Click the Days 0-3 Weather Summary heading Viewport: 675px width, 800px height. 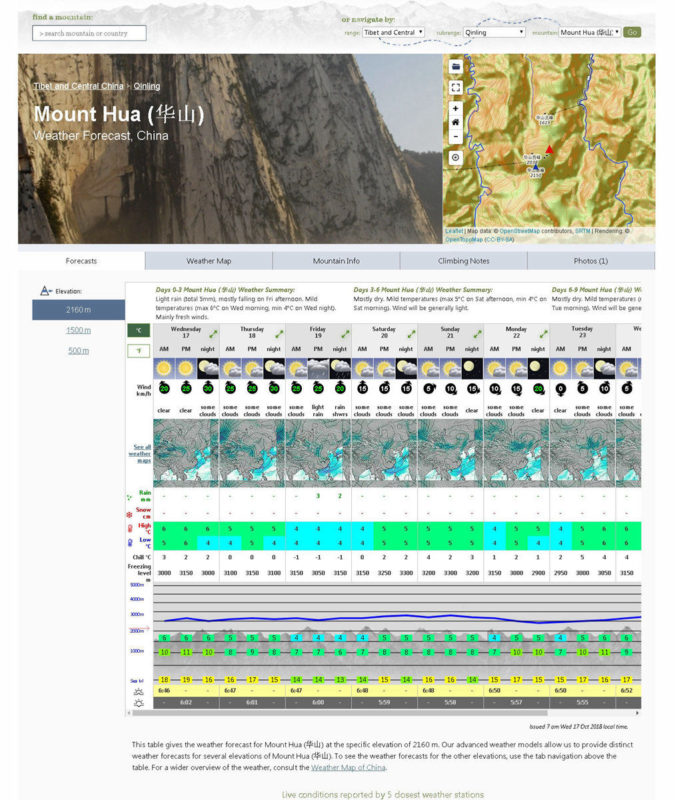(225, 289)
